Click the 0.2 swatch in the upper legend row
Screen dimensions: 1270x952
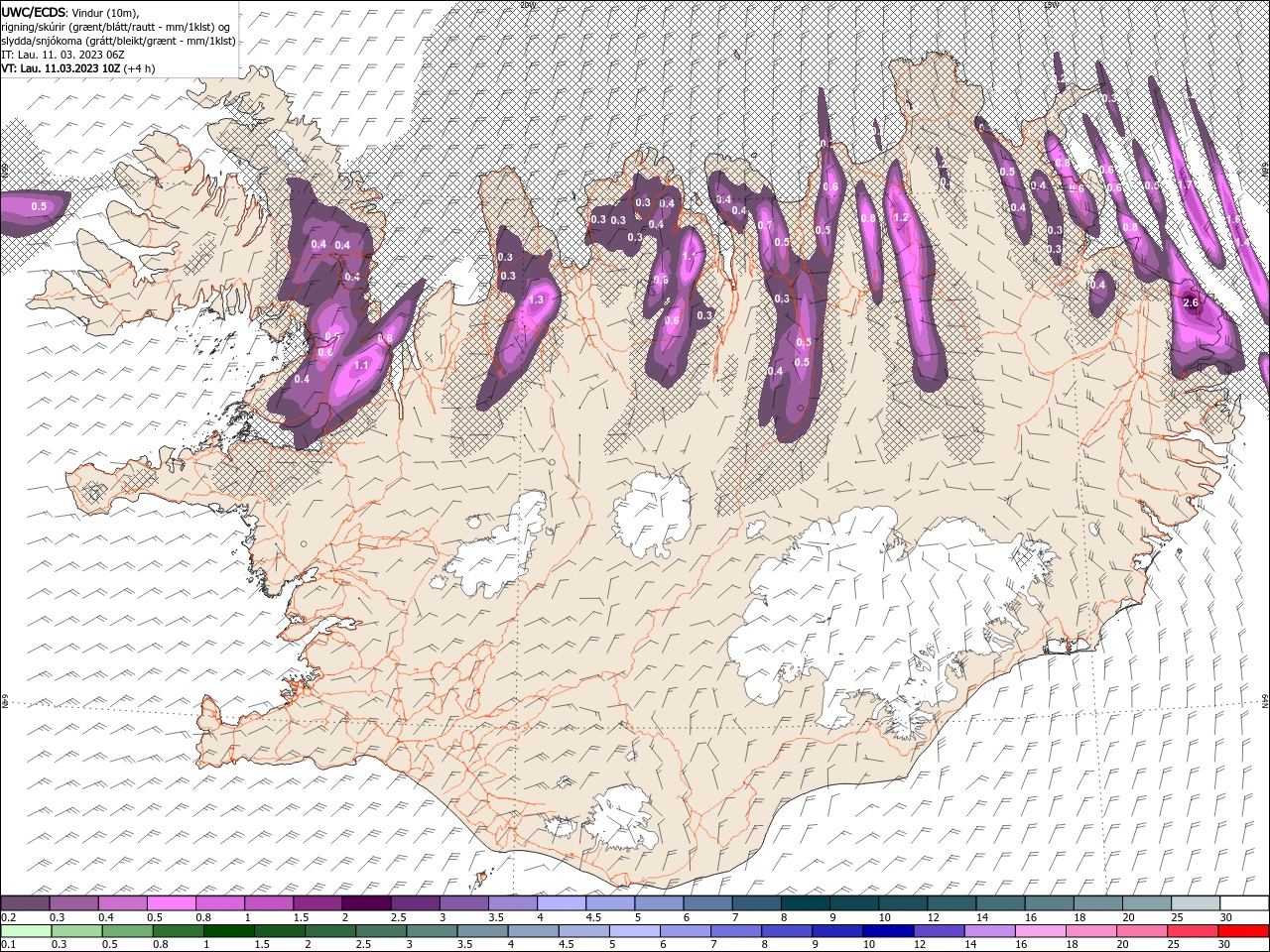25,903
